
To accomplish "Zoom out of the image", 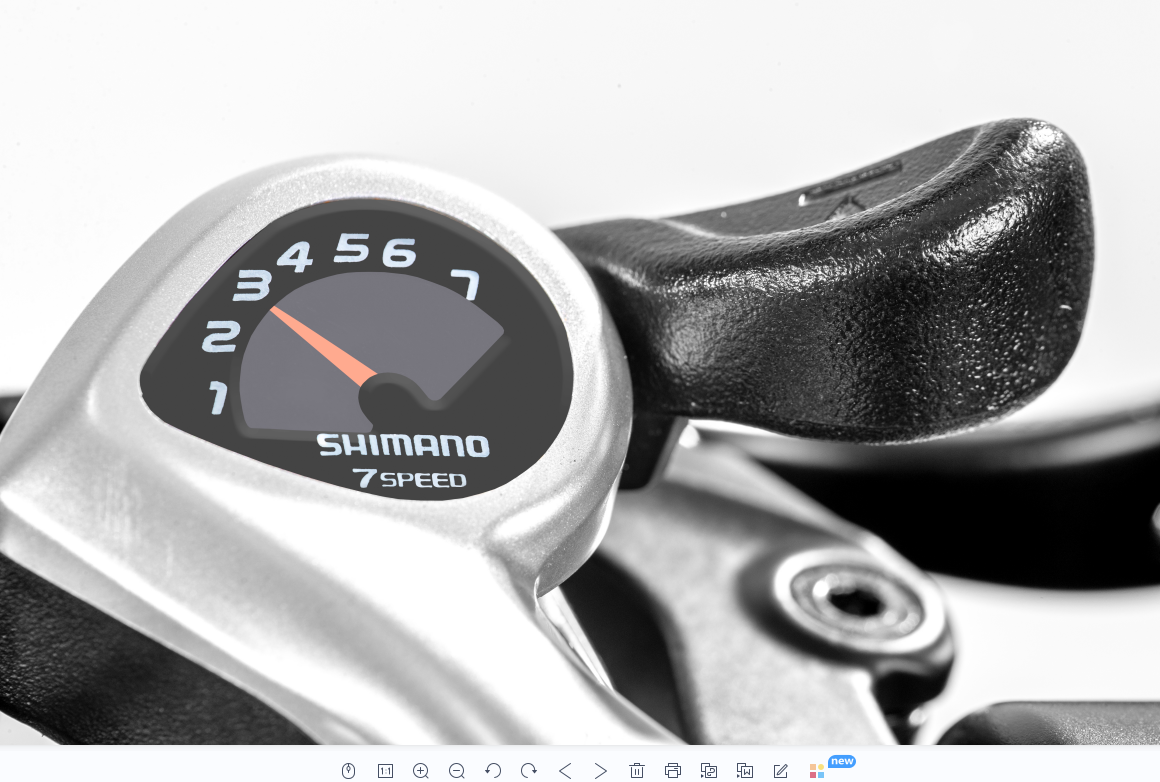I will [x=457, y=771].
